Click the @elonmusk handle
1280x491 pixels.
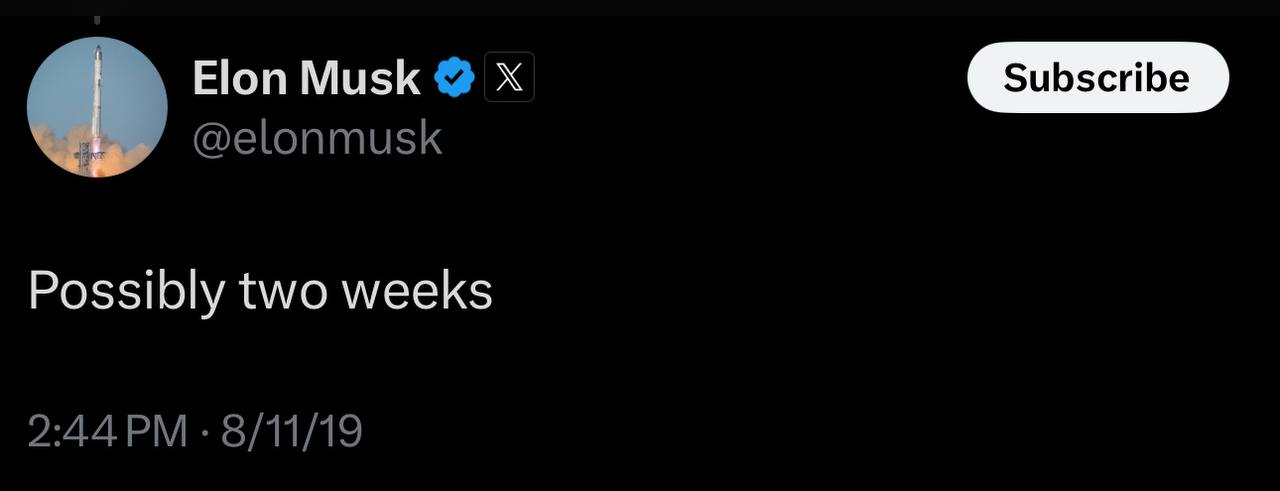coord(316,137)
